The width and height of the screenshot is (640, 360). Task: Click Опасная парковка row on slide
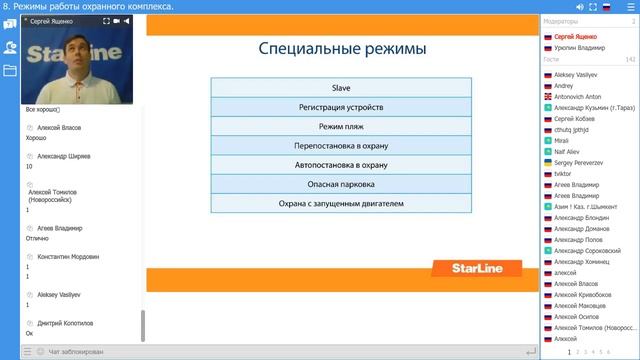341,184
